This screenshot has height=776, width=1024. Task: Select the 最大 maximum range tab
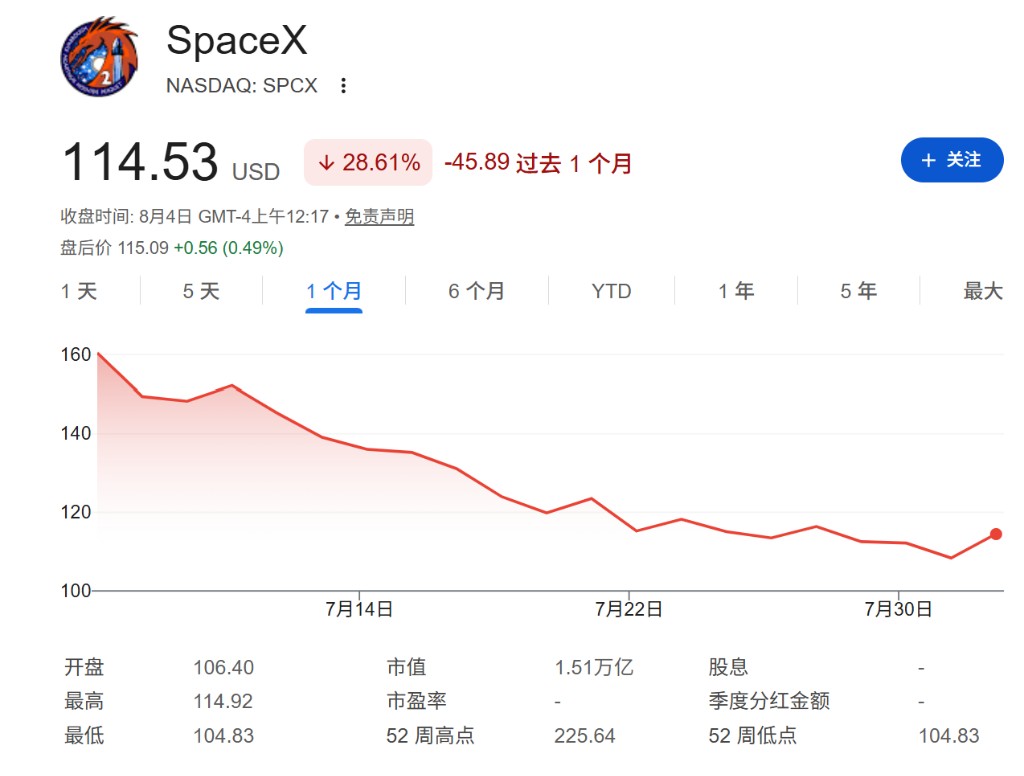tap(983, 291)
